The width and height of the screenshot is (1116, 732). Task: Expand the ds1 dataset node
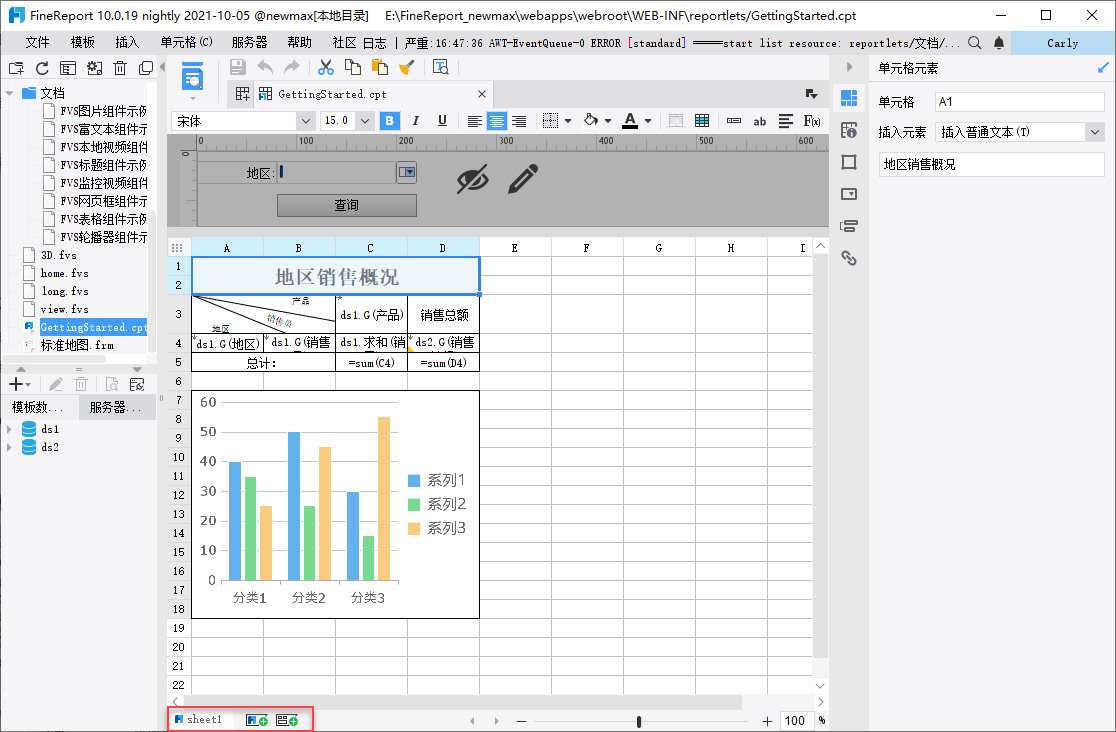click(10, 429)
